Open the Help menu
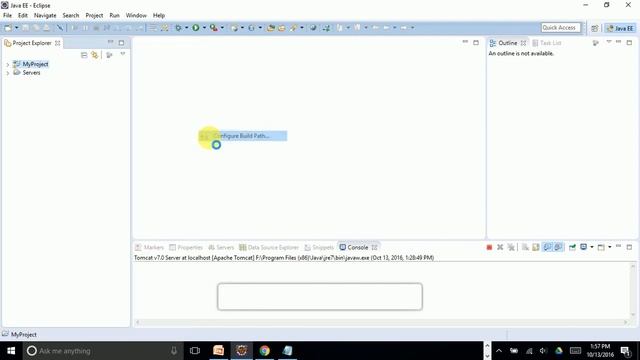 click(x=159, y=16)
